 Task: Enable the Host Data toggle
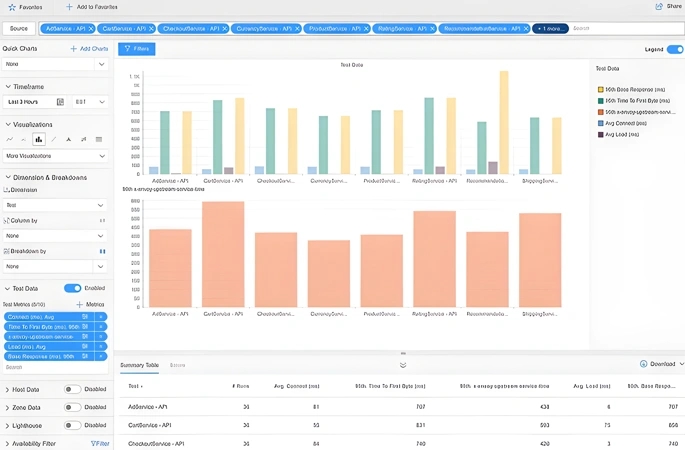click(73, 389)
